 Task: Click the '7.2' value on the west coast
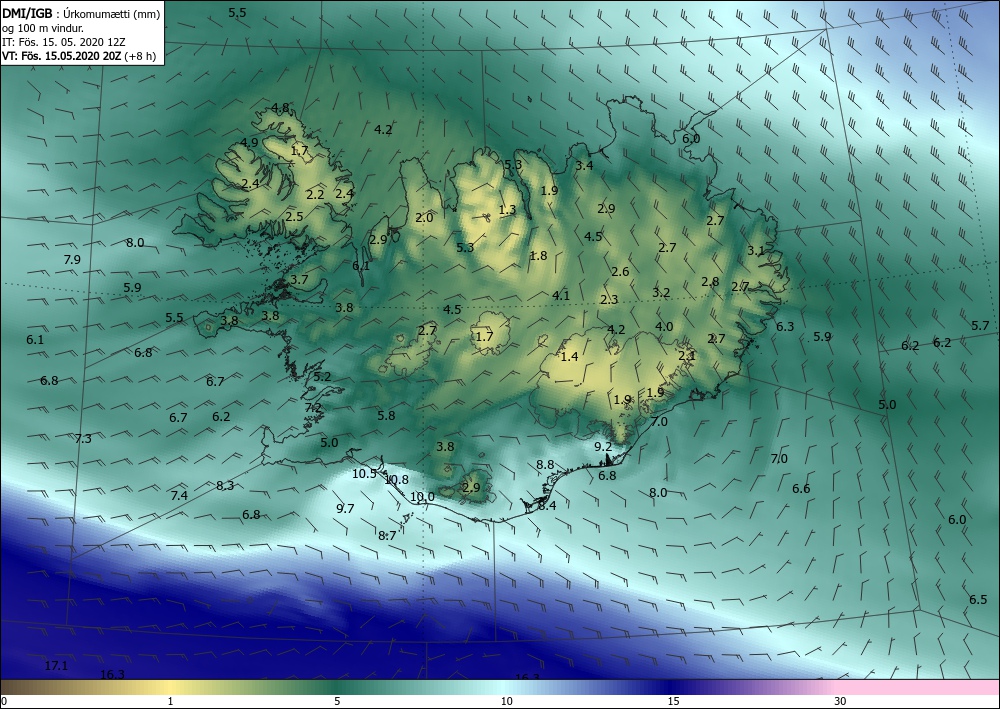[x=313, y=408]
